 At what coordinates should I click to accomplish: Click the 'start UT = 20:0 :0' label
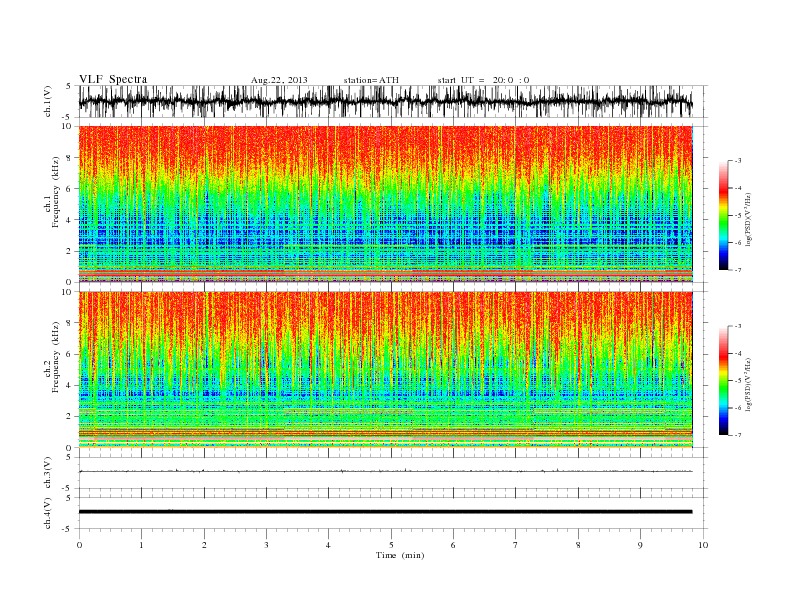pyautogui.click(x=483, y=80)
